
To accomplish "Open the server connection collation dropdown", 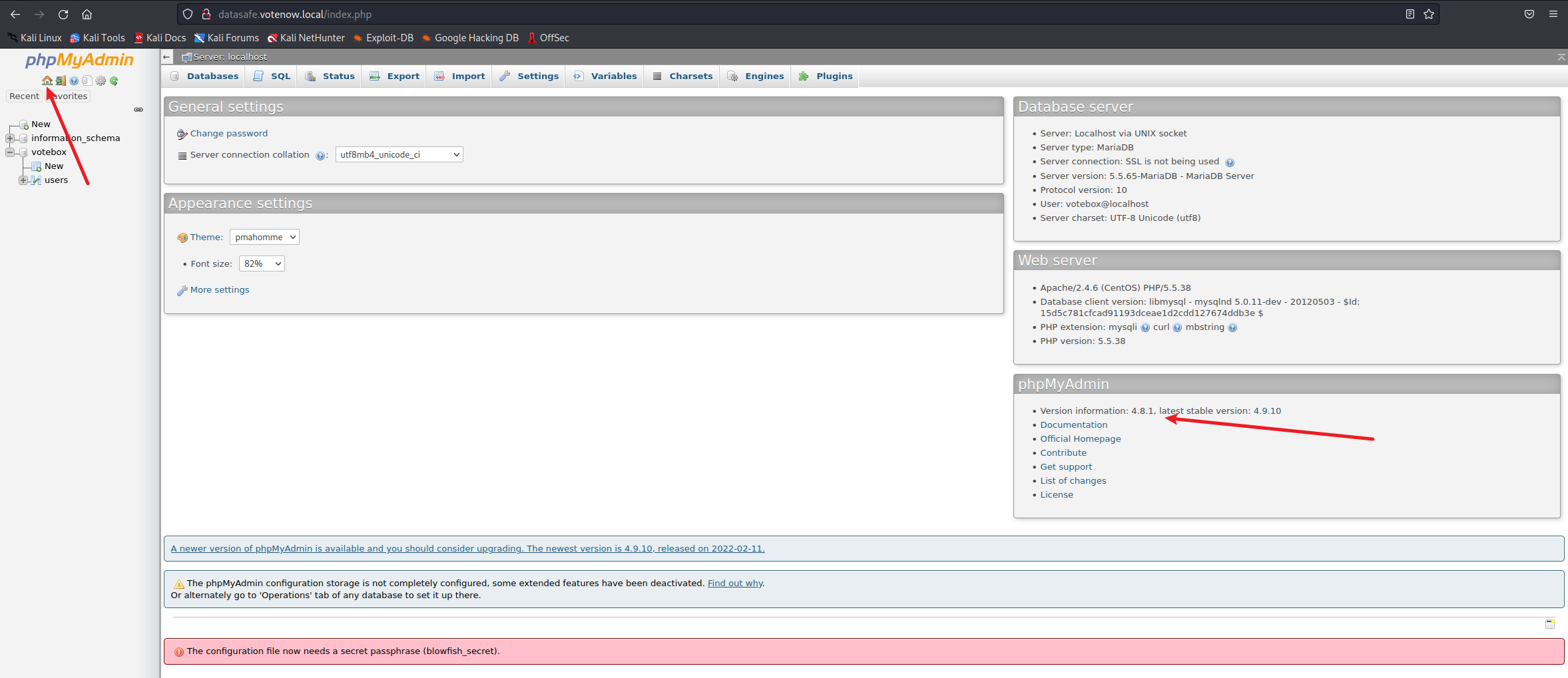I will coord(399,155).
